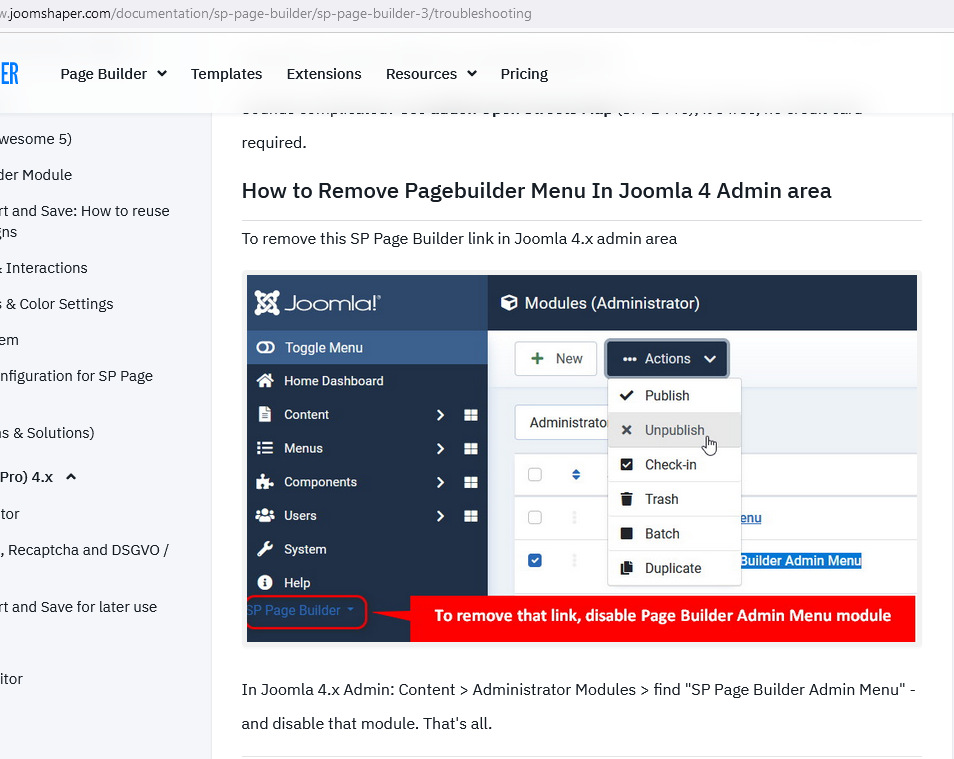This screenshot has width=954, height=759.
Task: Click the Trash bin icon
Action: pos(627,499)
